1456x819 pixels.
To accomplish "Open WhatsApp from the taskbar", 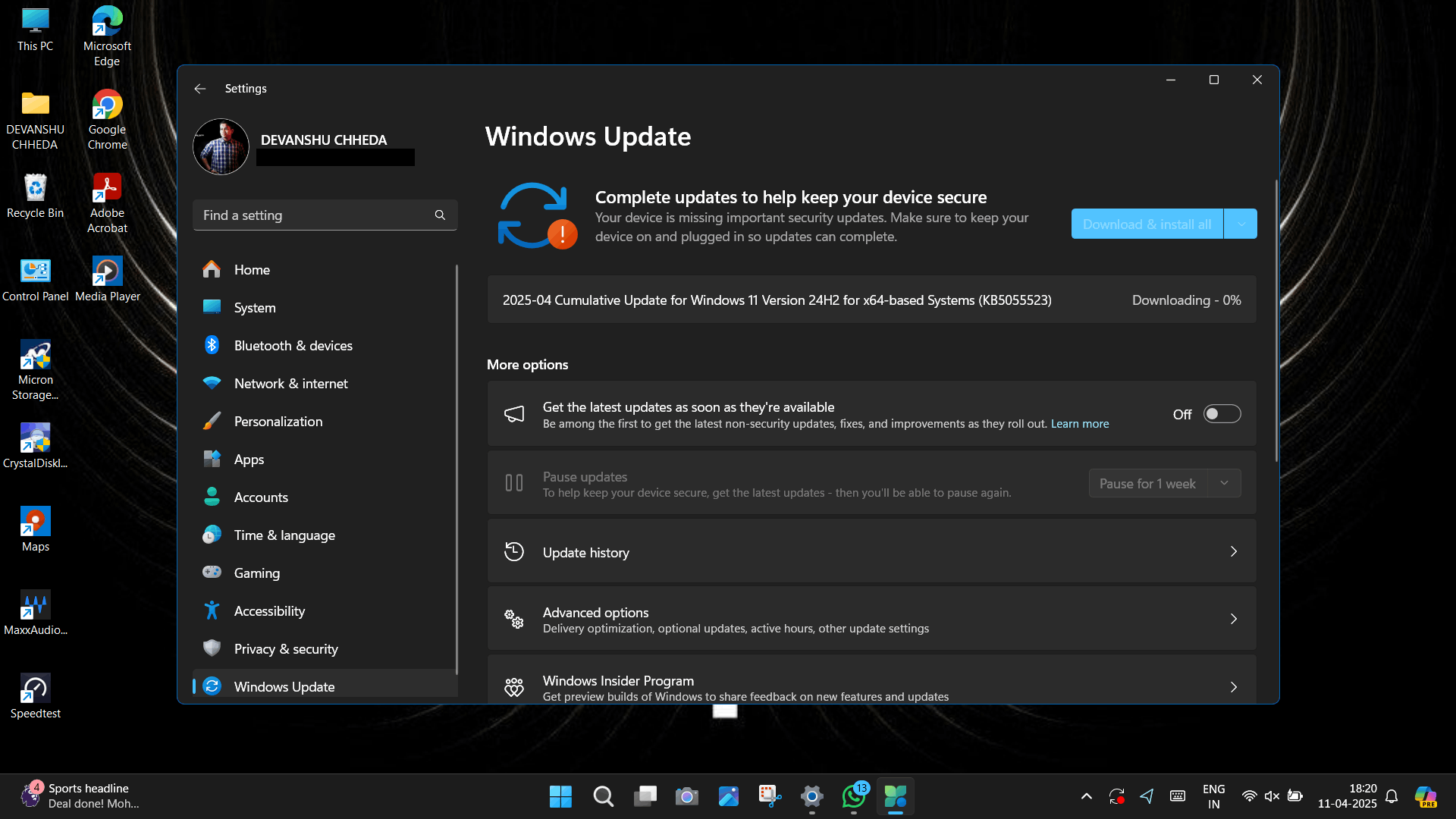I will [854, 796].
